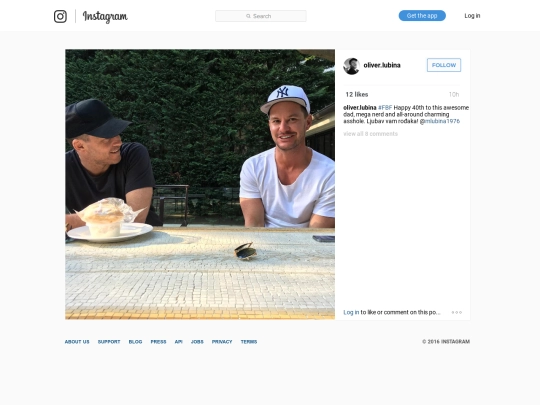This screenshot has width=540, height=405.
Task: Open the #FBF hashtag link
Action: [385, 108]
